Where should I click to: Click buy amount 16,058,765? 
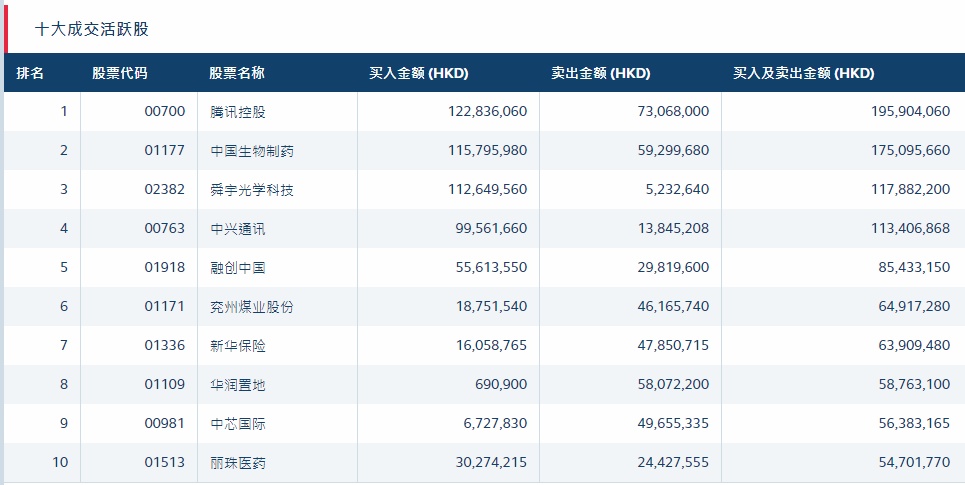pyautogui.click(x=491, y=345)
